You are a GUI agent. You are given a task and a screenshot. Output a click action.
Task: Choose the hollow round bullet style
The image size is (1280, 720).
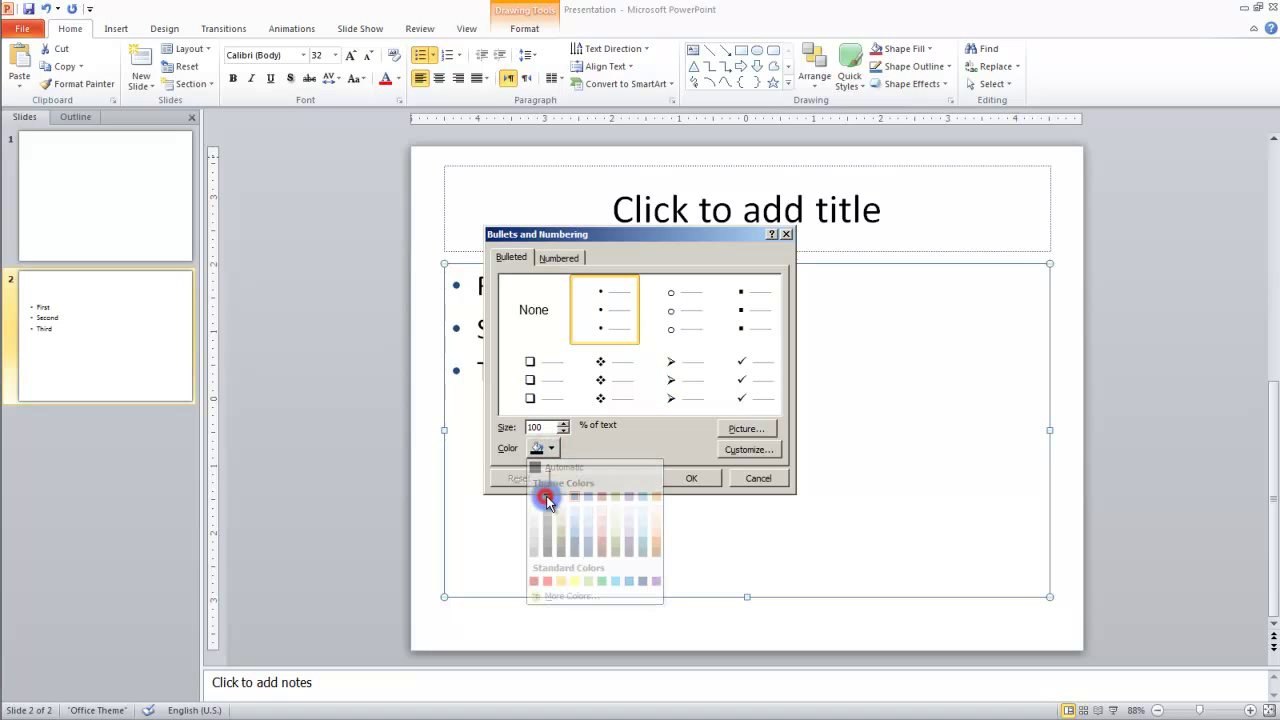click(x=685, y=310)
